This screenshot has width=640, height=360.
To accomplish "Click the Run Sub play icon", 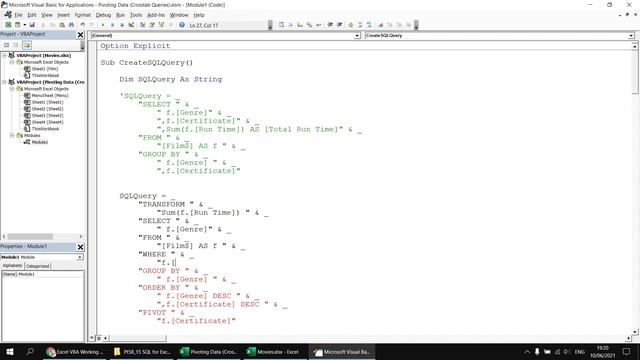I will (x=103, y=25).
